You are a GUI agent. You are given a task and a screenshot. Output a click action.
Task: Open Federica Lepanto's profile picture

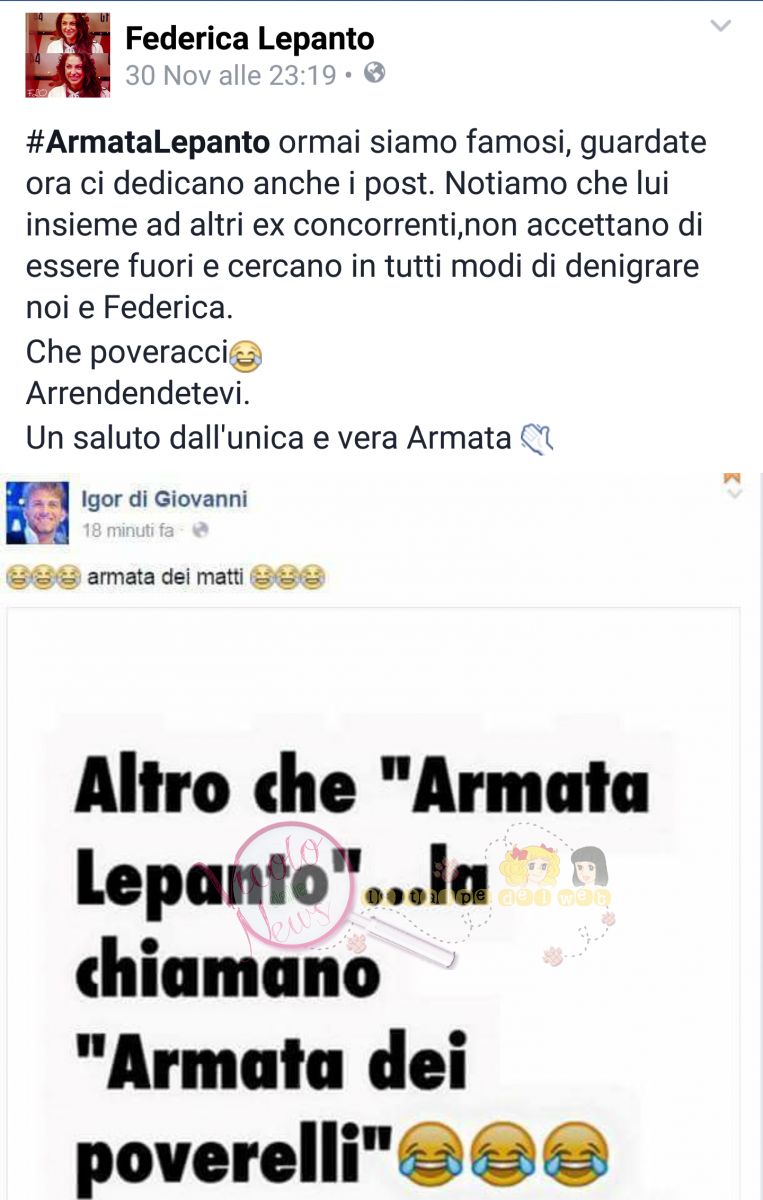(65, 55)
